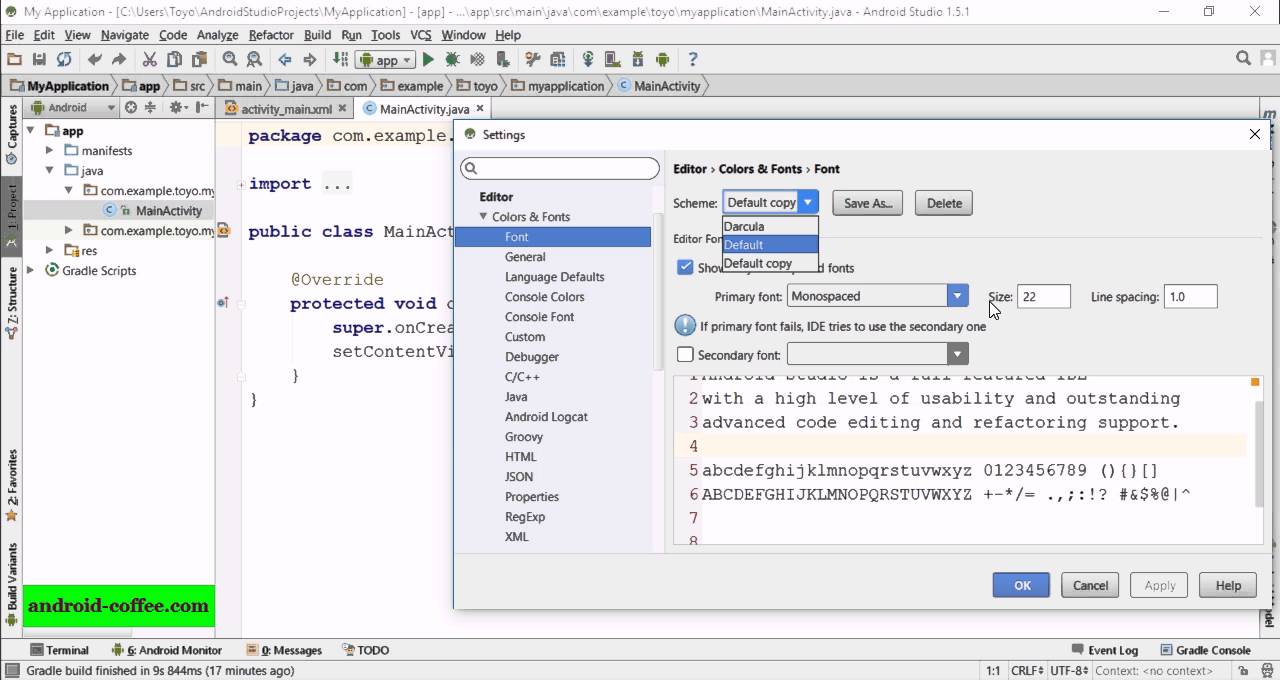Viewport: 1280px width, 680px height.
Task: Collapse the java folder
Action: [x=50, y=170]
